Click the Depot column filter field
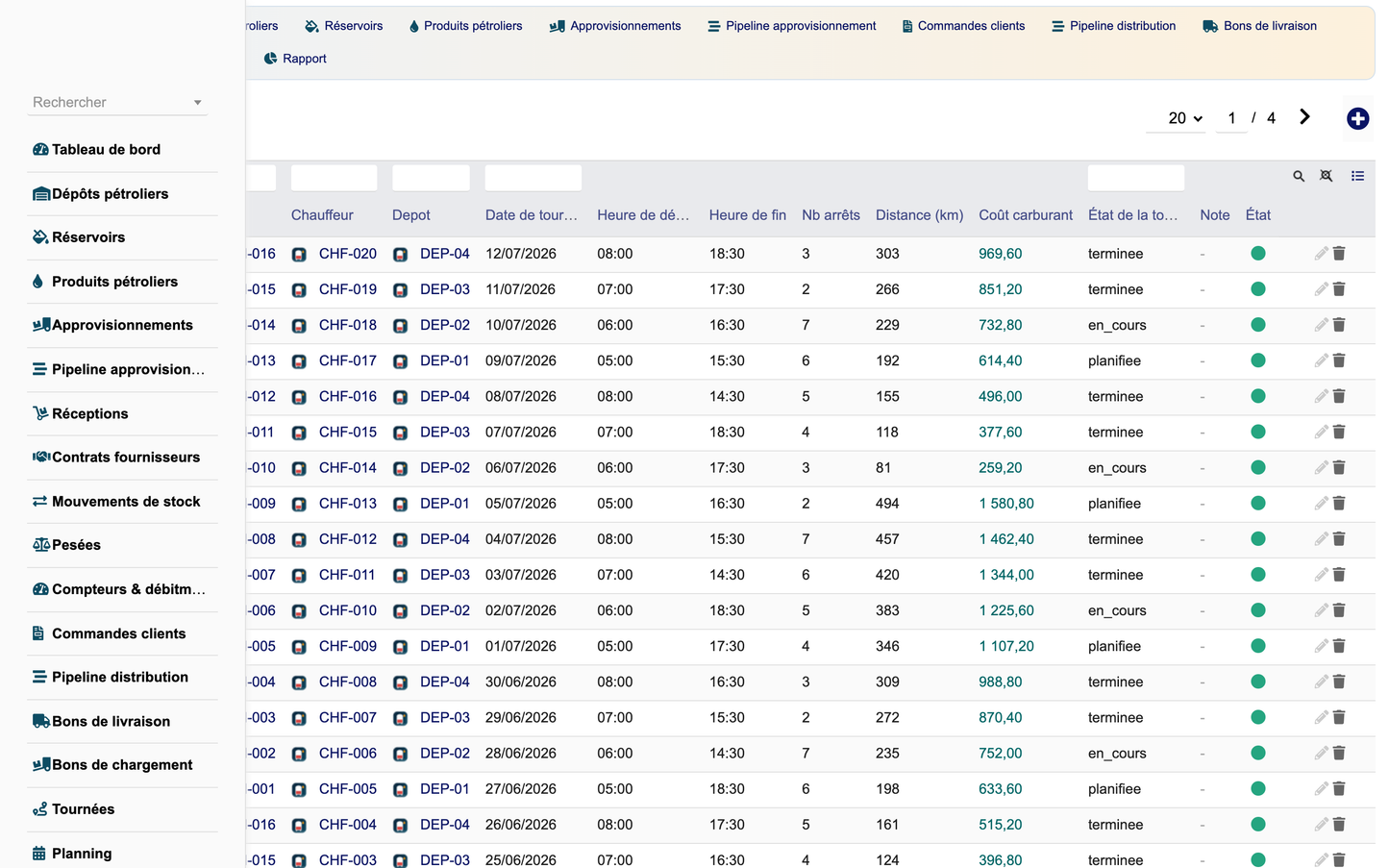 point(431,178)
